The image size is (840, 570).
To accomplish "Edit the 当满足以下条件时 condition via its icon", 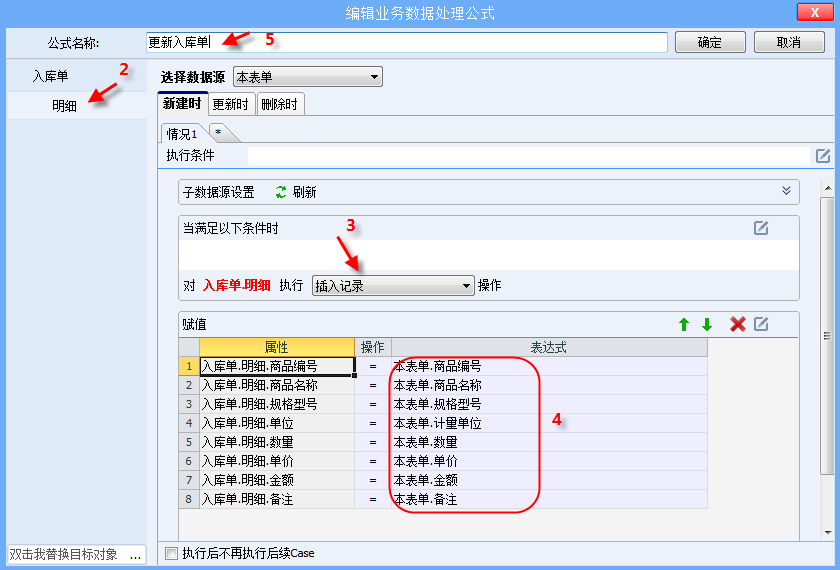I will tap(761, 228).
